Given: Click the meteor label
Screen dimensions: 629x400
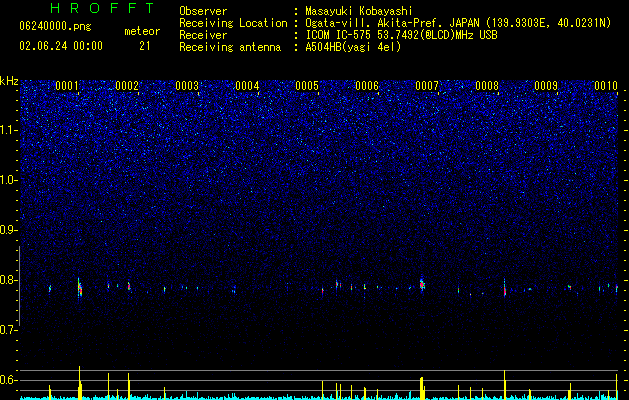Looking at the screenshot, I should 142,31.
